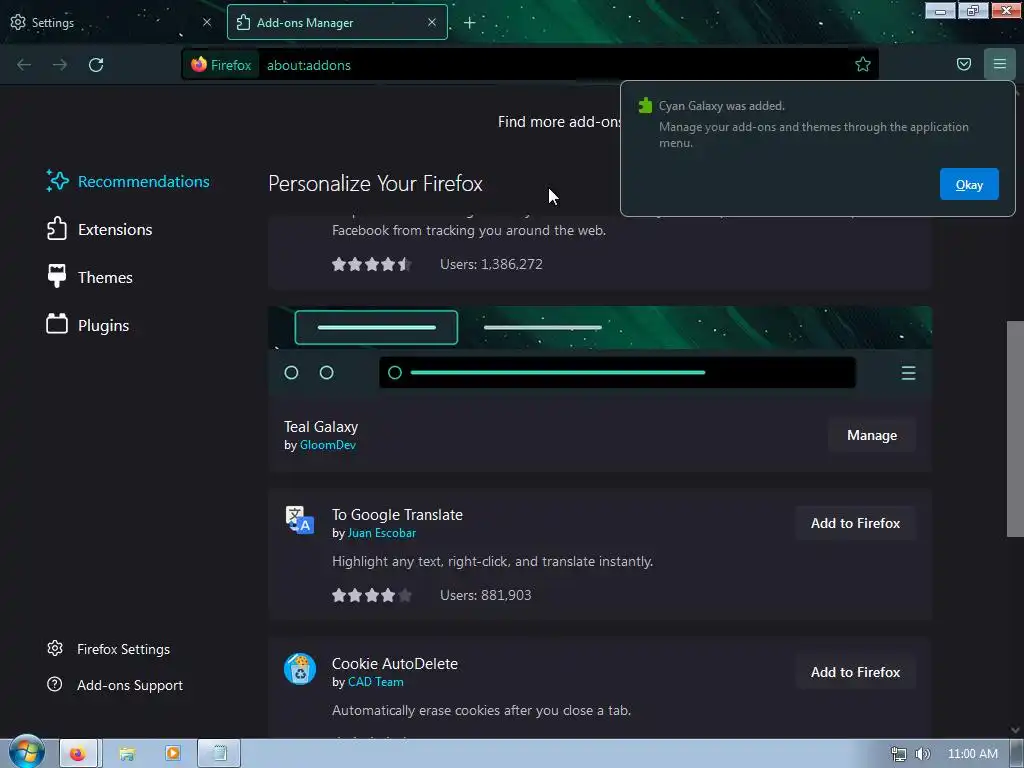The image size is (1024, 768).
Task: Click the To Google Translate extension icon
Action: (x=300, y=520)
